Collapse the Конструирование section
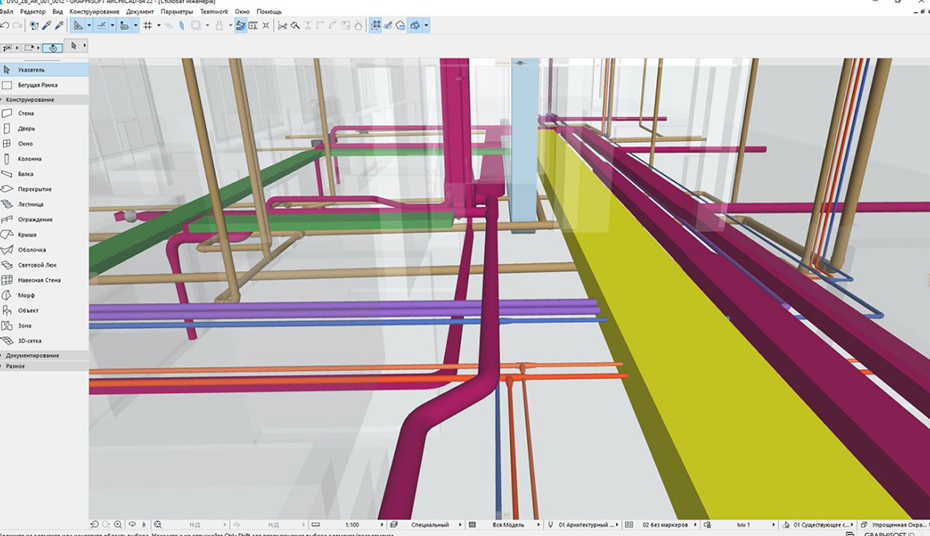 (30, 100)
